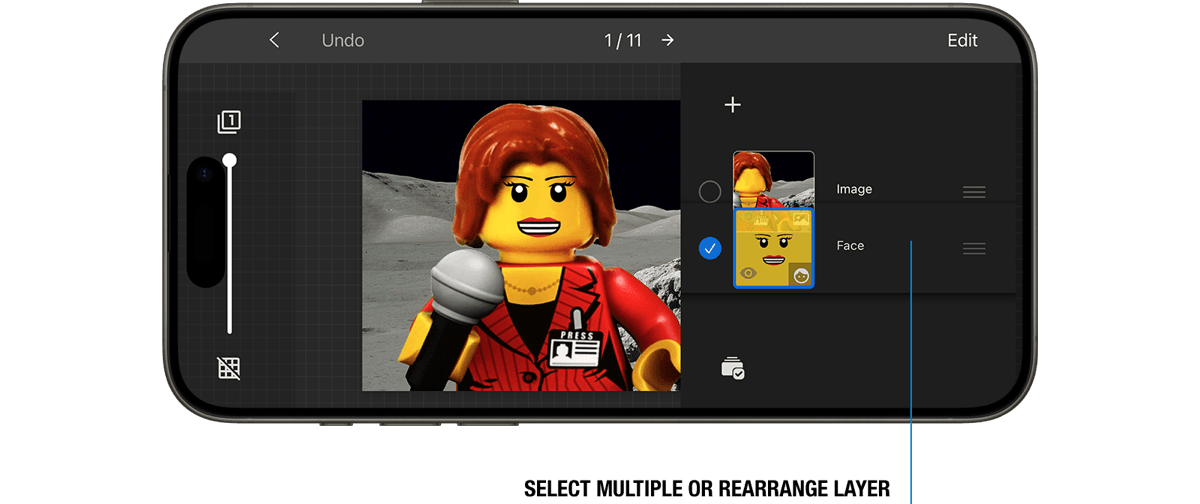Toggle Face layer visibility eye
1200x504 pixels.
coord(748,273)
